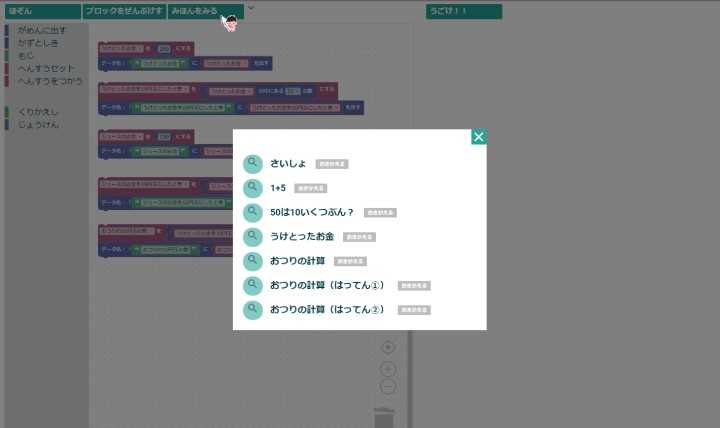
Task: Open magnifier for おつりの計算（はってん②）
Action: click(x=253, y=309)
